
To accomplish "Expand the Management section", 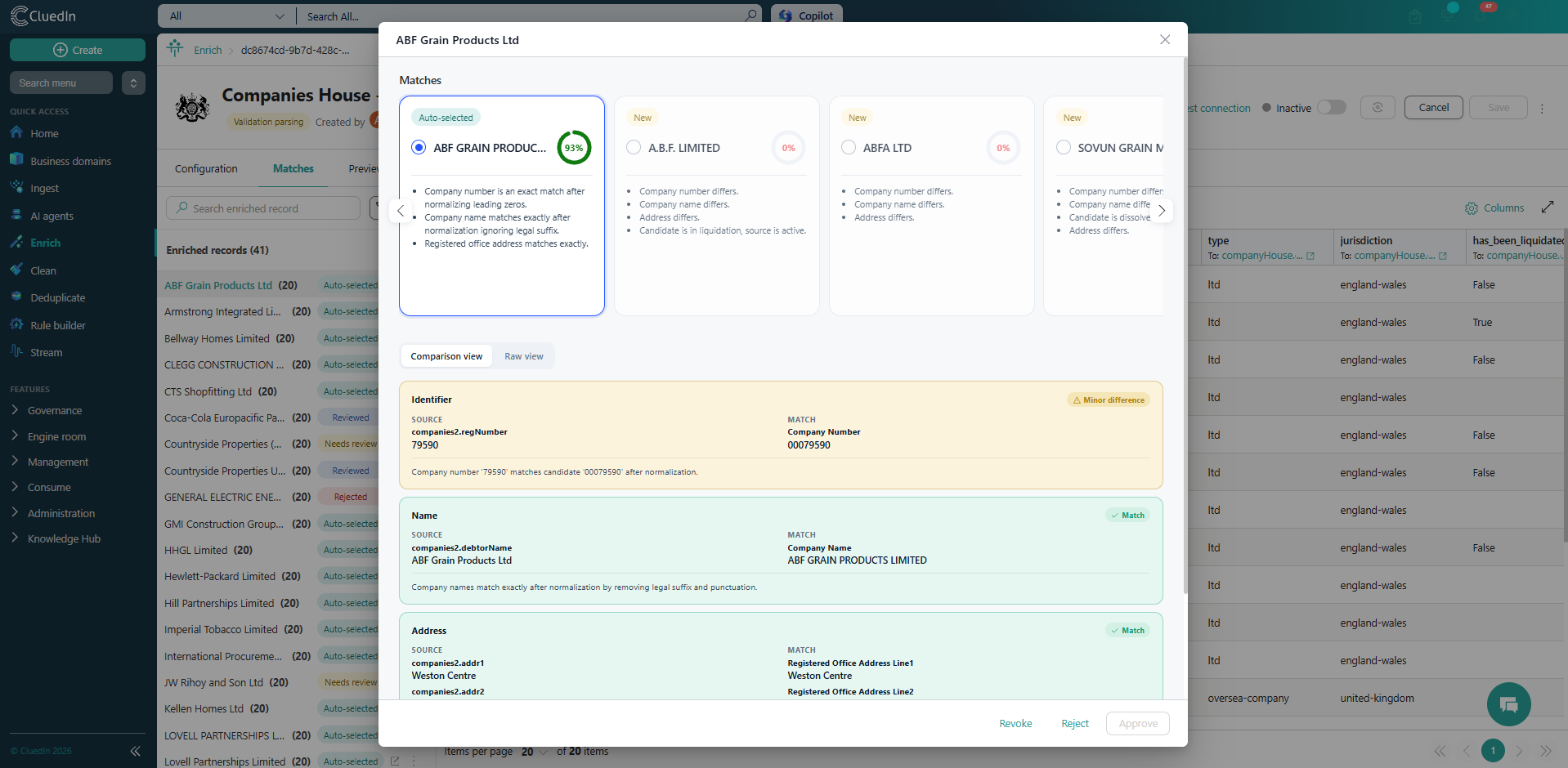I will (57, 462).
